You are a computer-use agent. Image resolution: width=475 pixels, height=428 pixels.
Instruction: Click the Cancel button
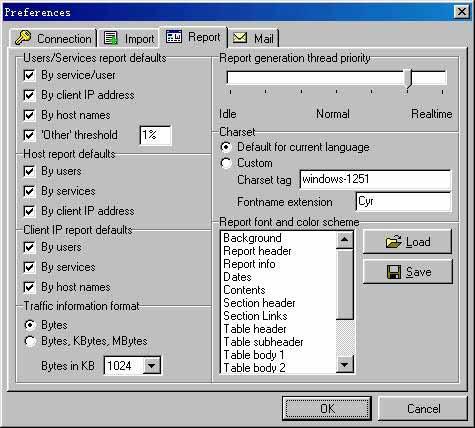(x=423, y=408)
